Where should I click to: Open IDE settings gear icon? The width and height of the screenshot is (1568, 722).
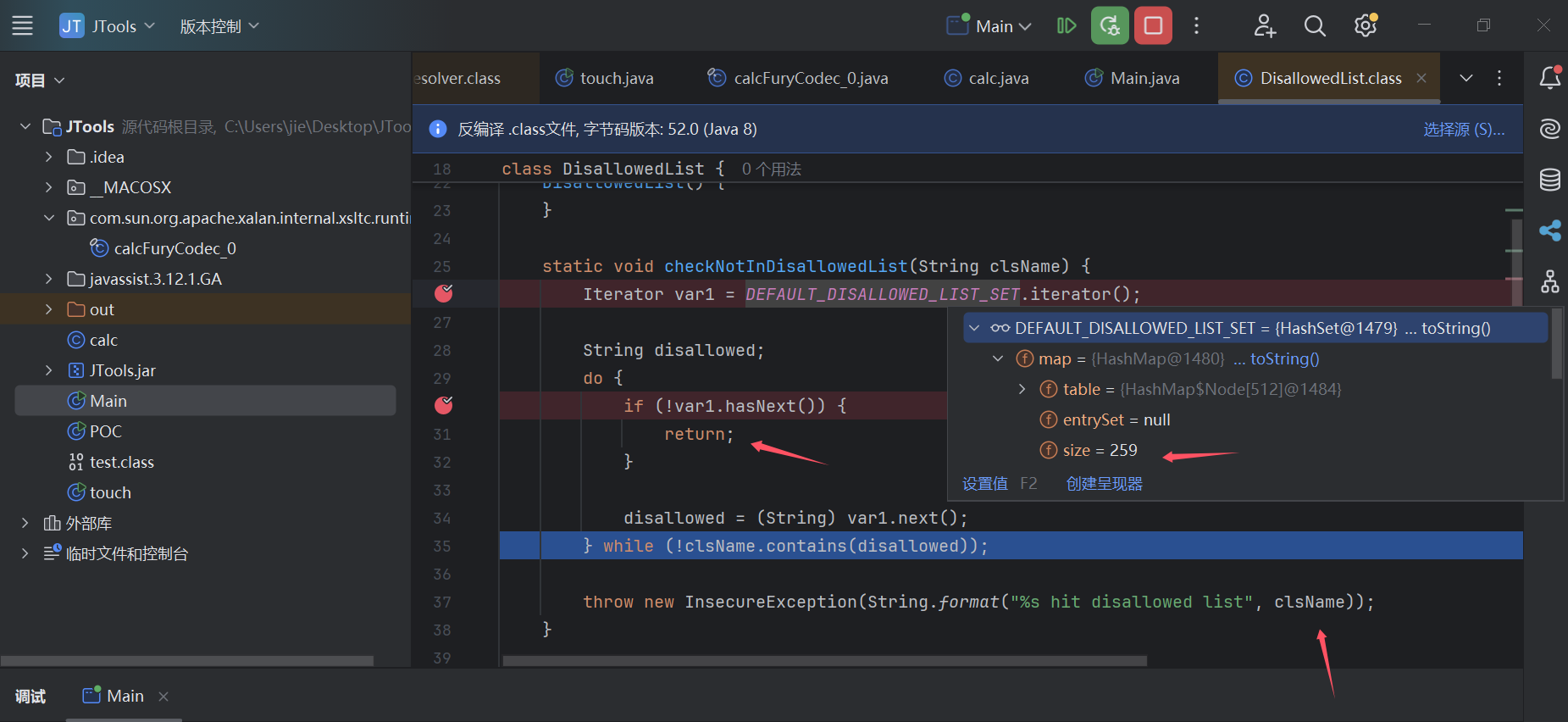point(1365,26)
